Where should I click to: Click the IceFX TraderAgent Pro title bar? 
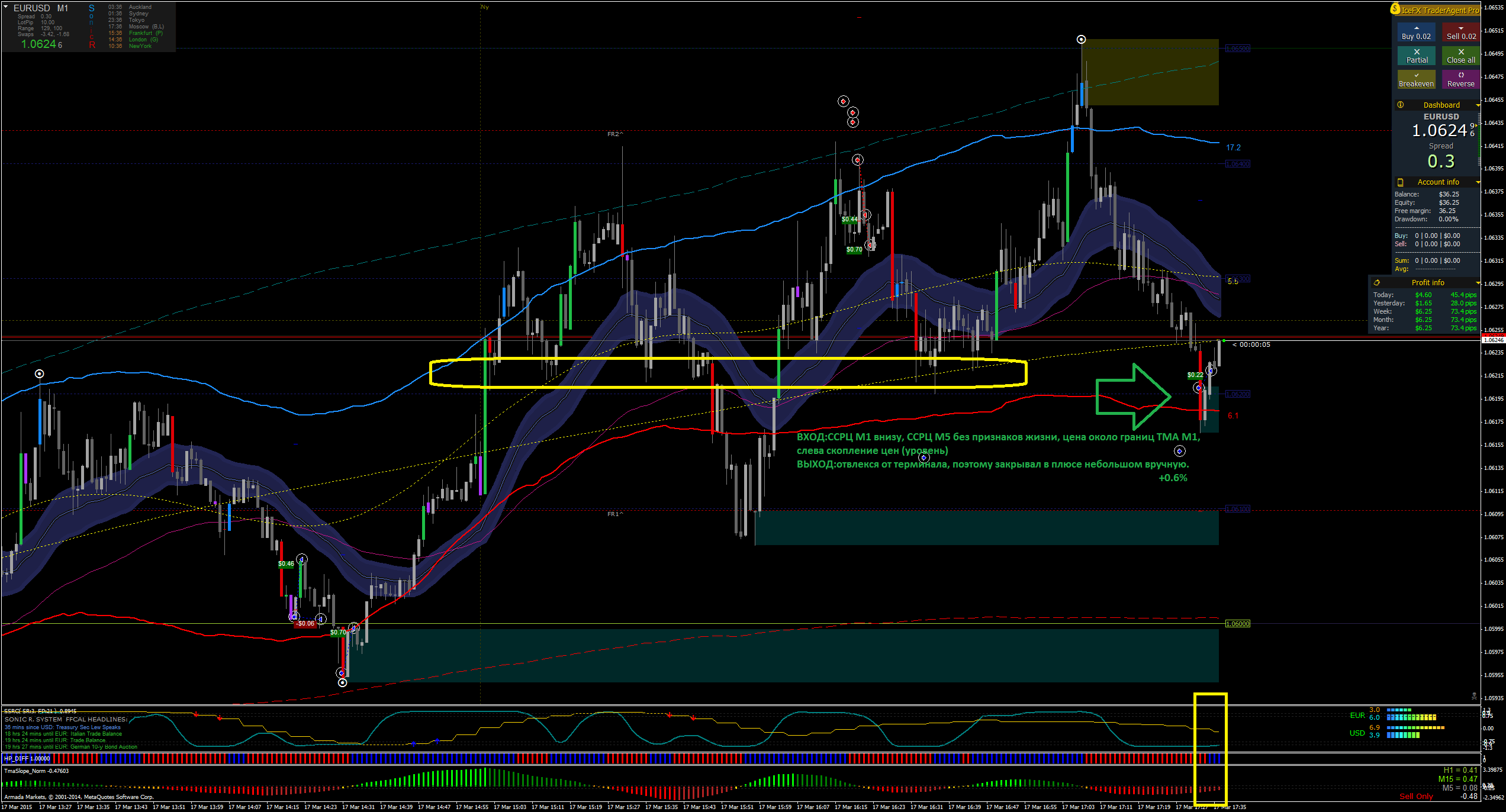(x=1436, y=10)
